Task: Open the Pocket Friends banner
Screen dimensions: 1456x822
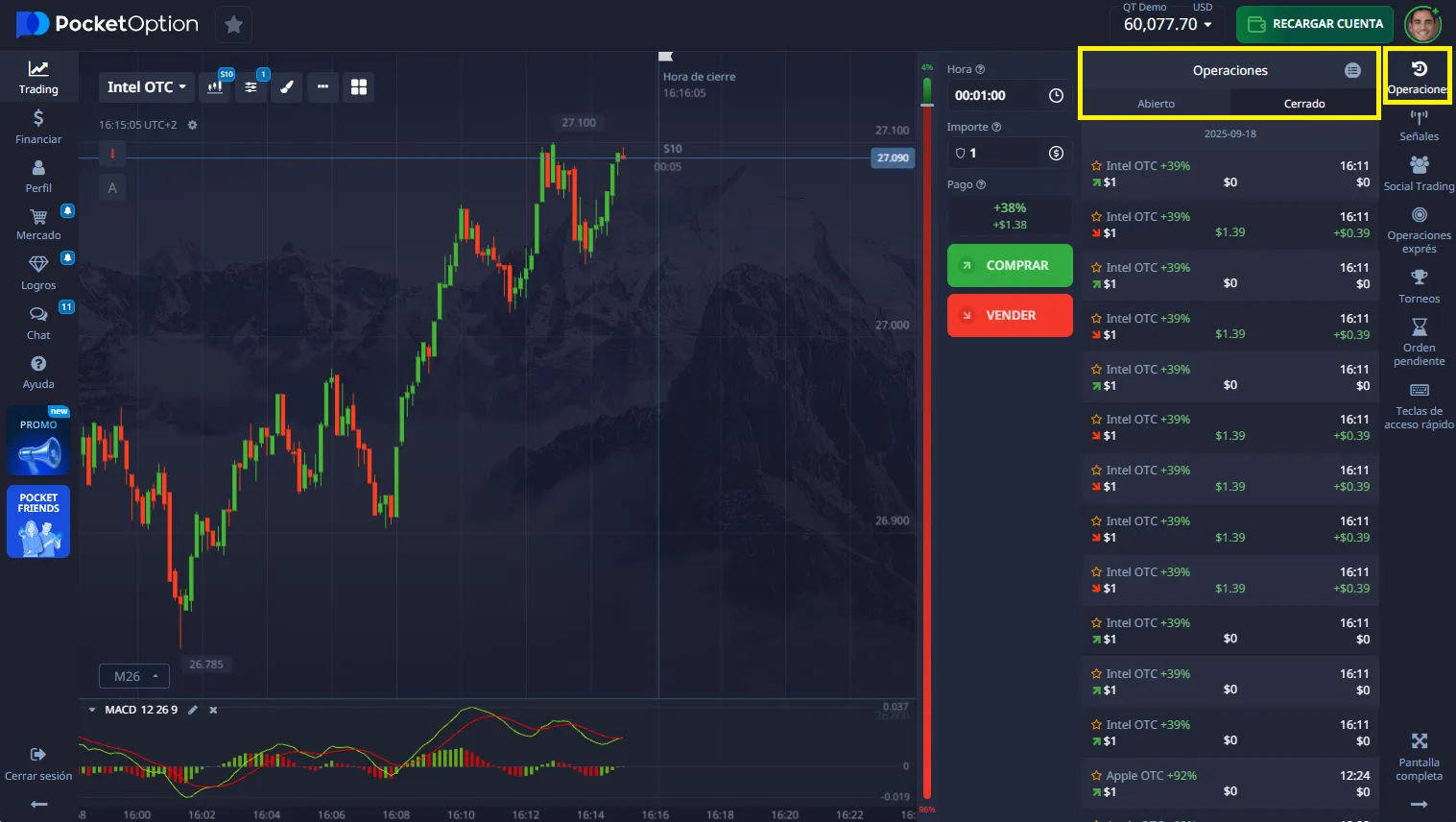Action: pos(38,522)
